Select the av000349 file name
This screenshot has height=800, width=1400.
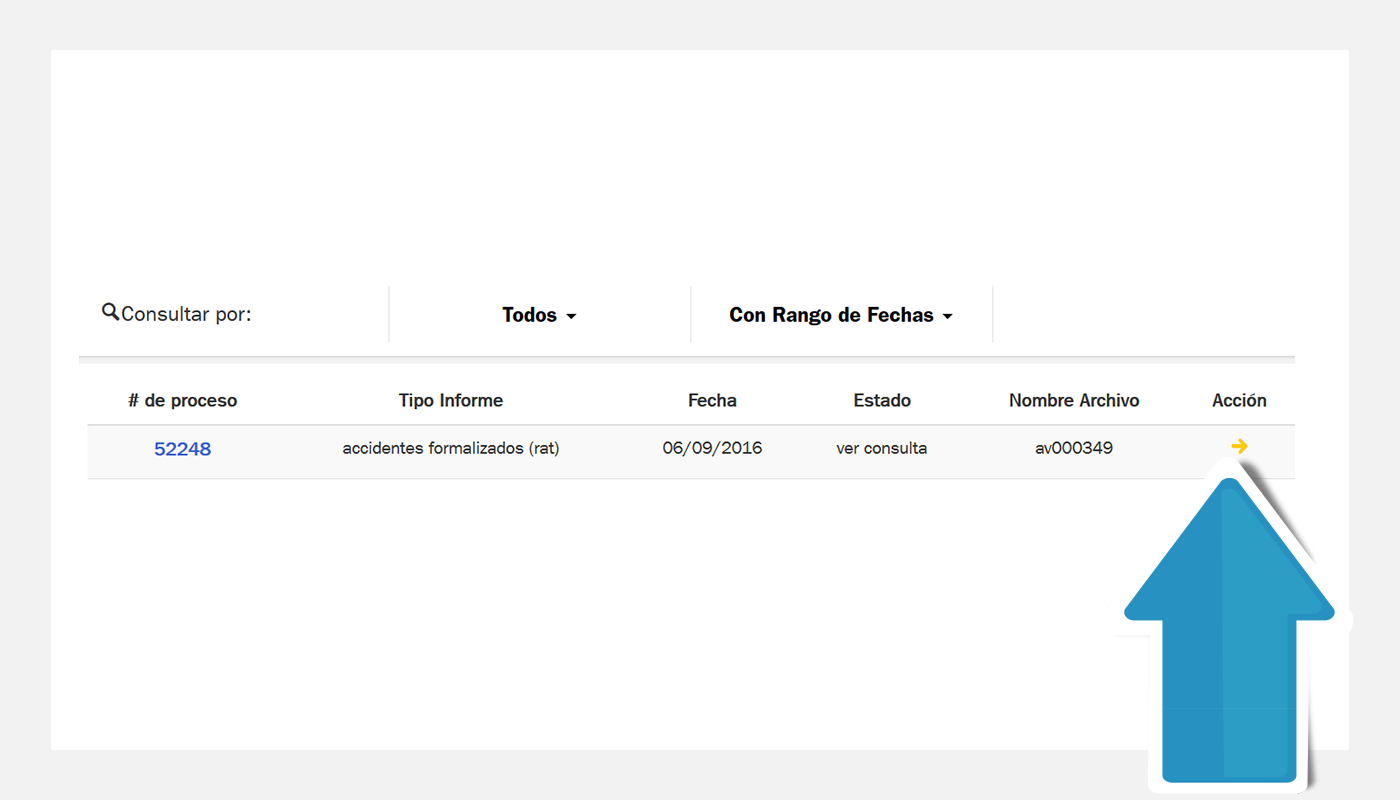pos(1074,448)
